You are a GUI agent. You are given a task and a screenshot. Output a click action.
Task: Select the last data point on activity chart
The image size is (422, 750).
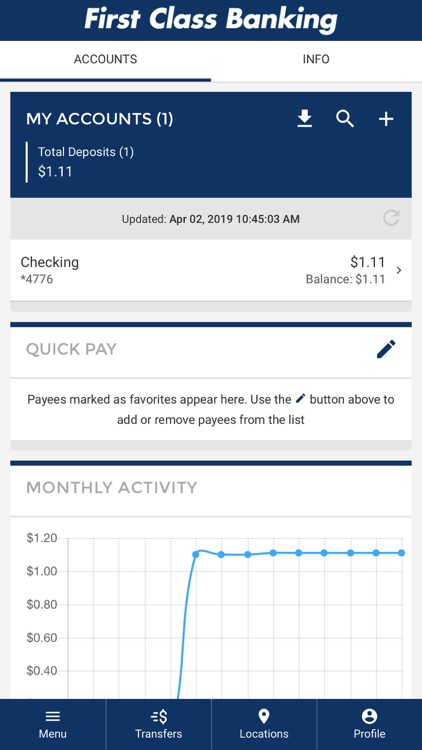(401, 553)
